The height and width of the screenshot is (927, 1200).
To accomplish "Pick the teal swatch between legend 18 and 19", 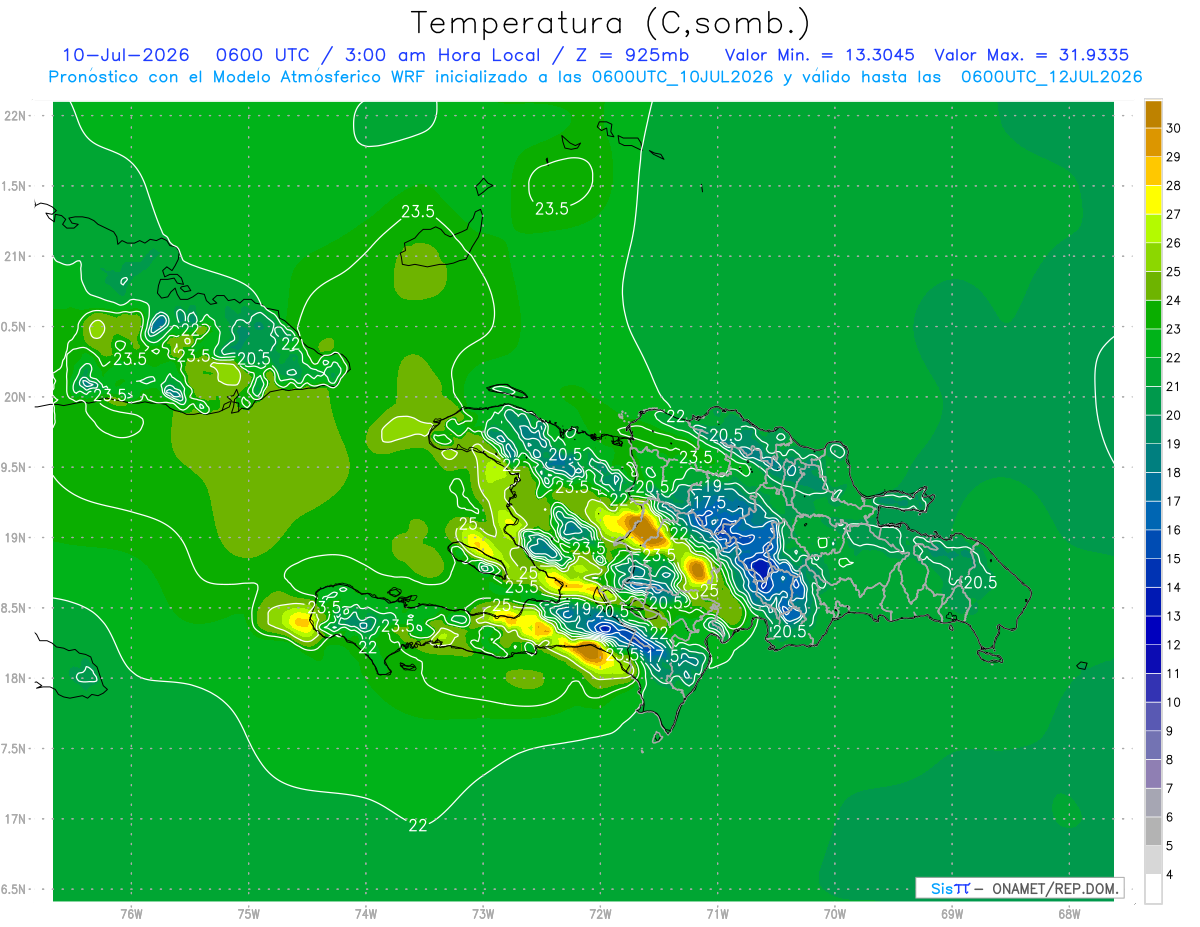I will pyautogui.click(x=1153, y=458).
